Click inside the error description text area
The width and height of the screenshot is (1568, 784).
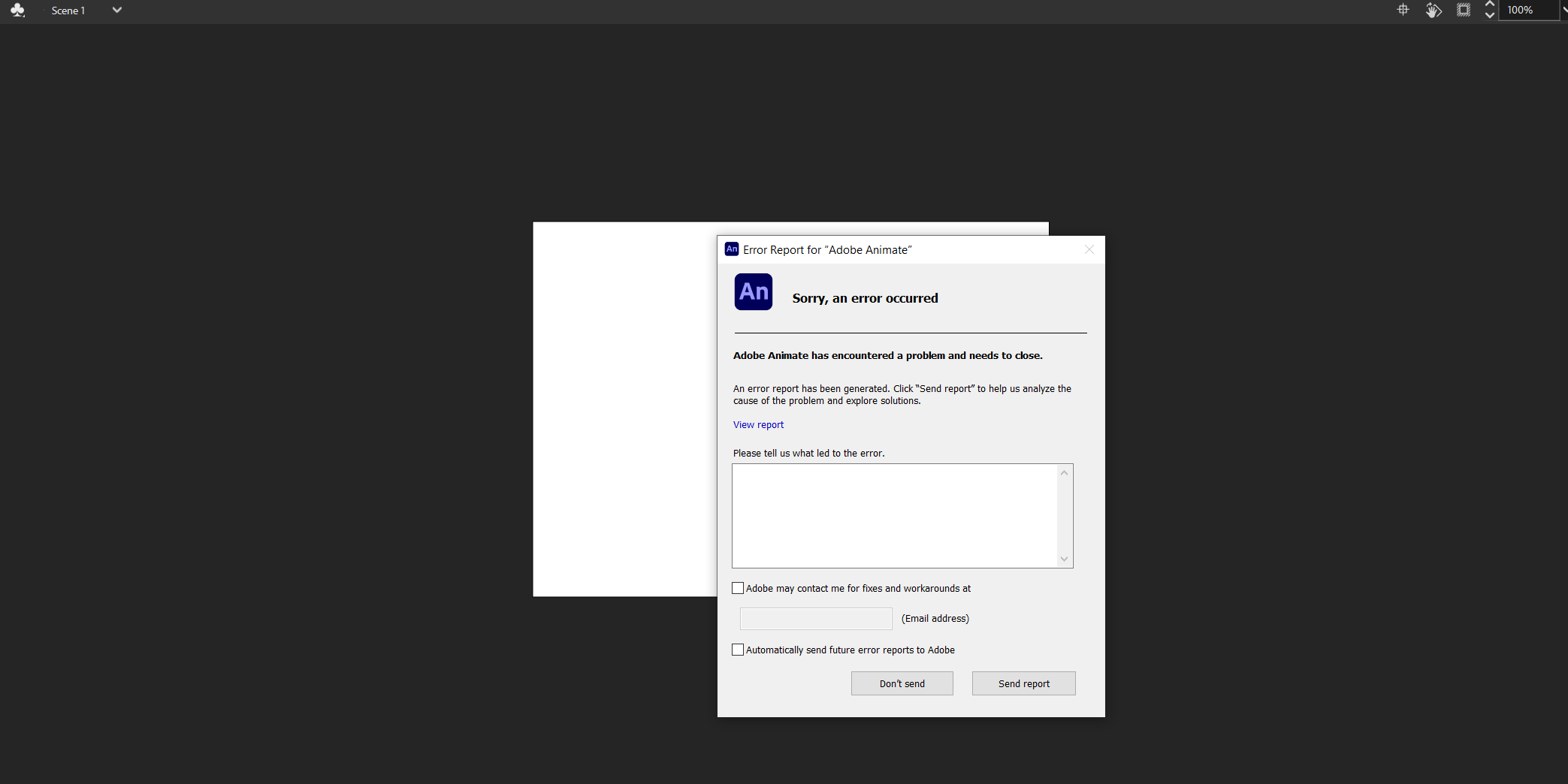(894, 515)
